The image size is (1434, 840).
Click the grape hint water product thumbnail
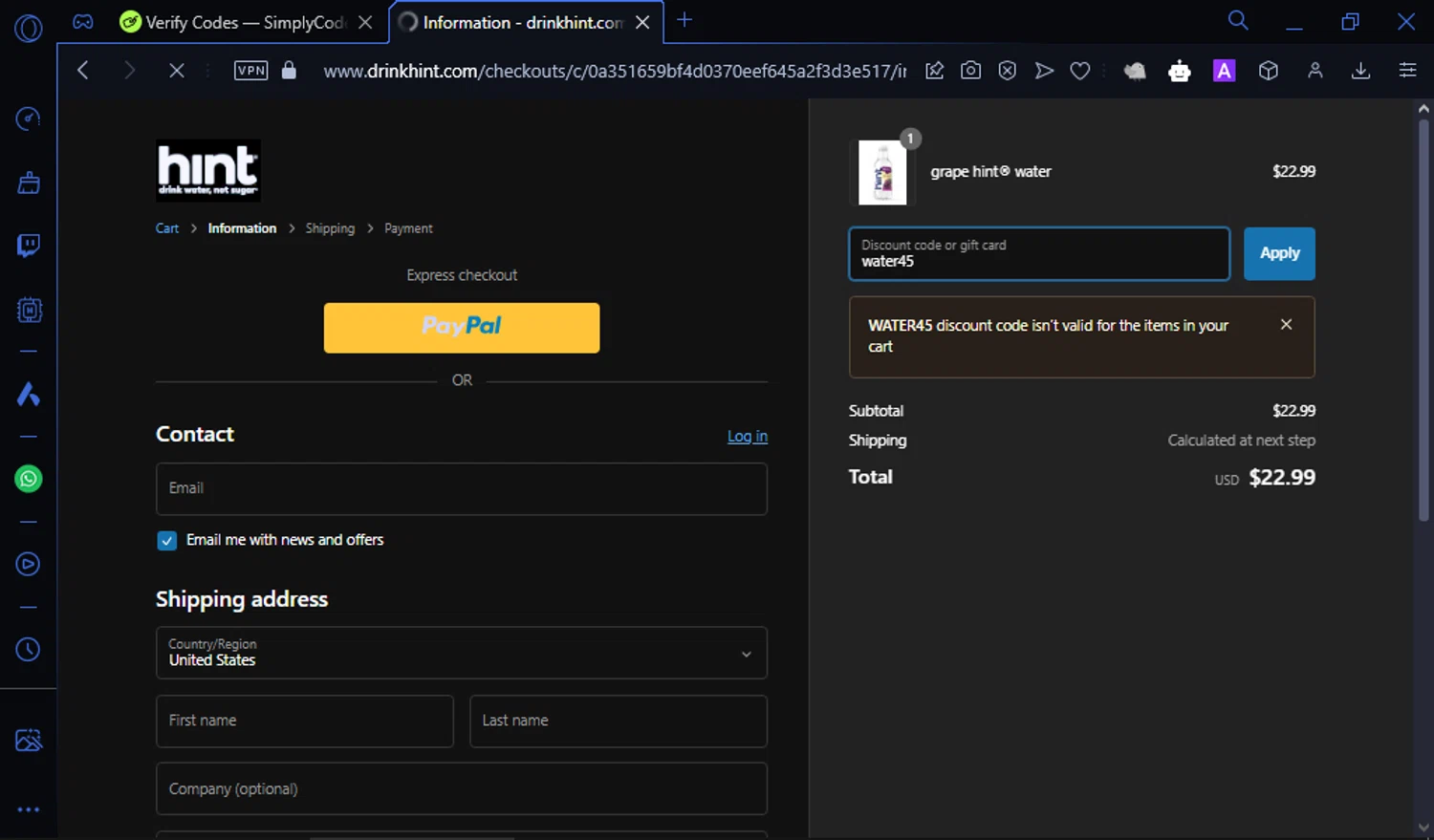(882, 173)
